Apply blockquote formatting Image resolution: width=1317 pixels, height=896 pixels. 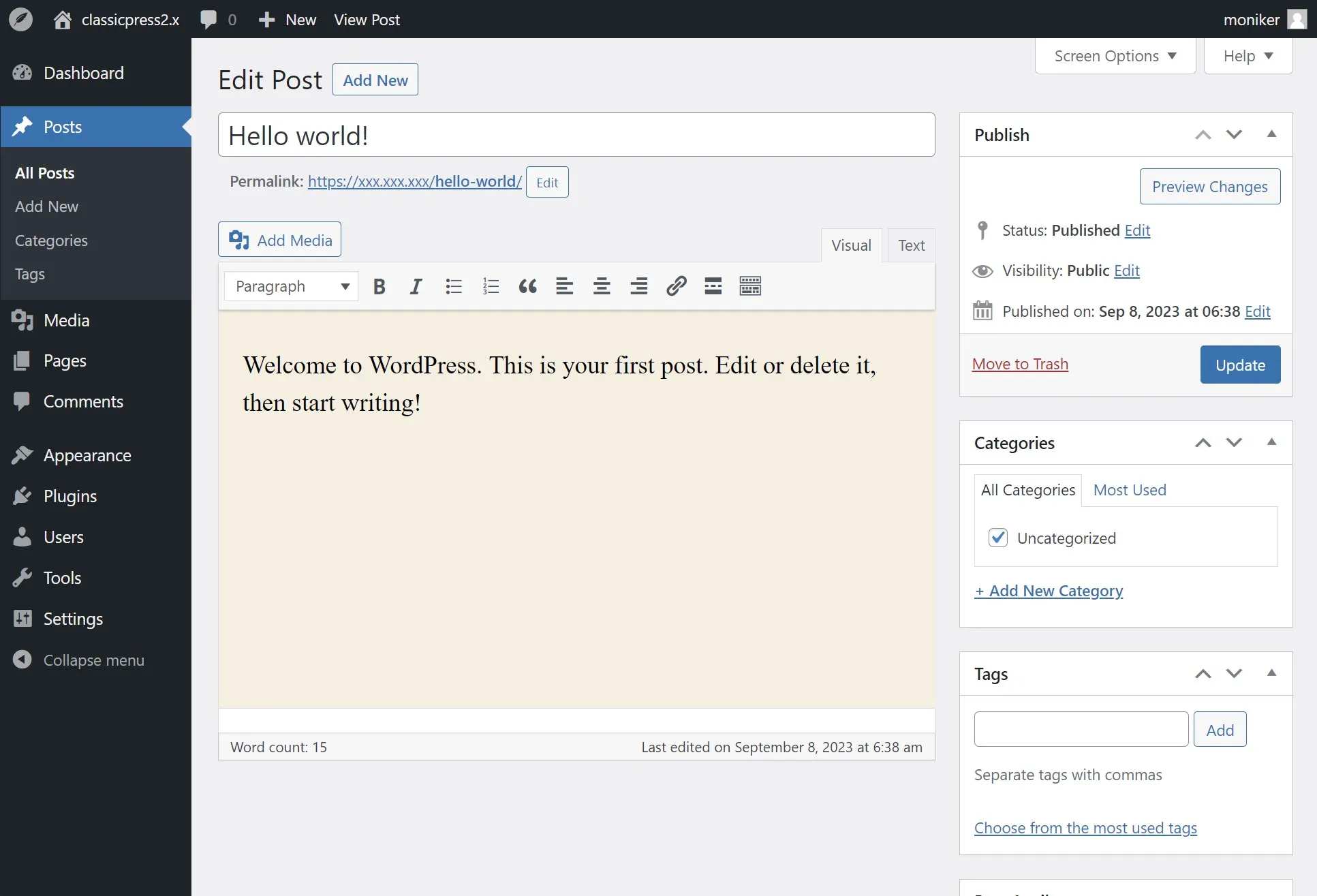pos(527,286)
